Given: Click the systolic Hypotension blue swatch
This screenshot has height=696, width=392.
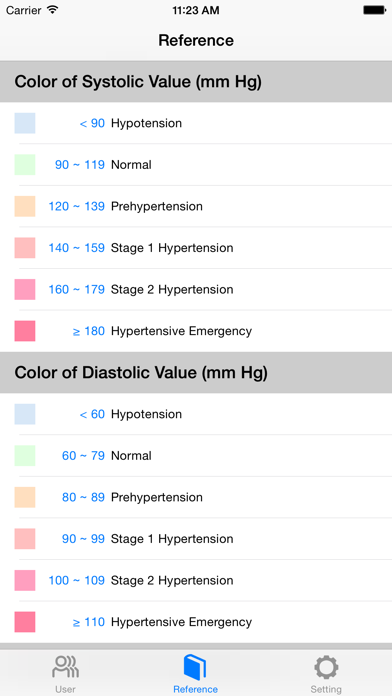Looking at the screenshot, I should pos(25,123).
